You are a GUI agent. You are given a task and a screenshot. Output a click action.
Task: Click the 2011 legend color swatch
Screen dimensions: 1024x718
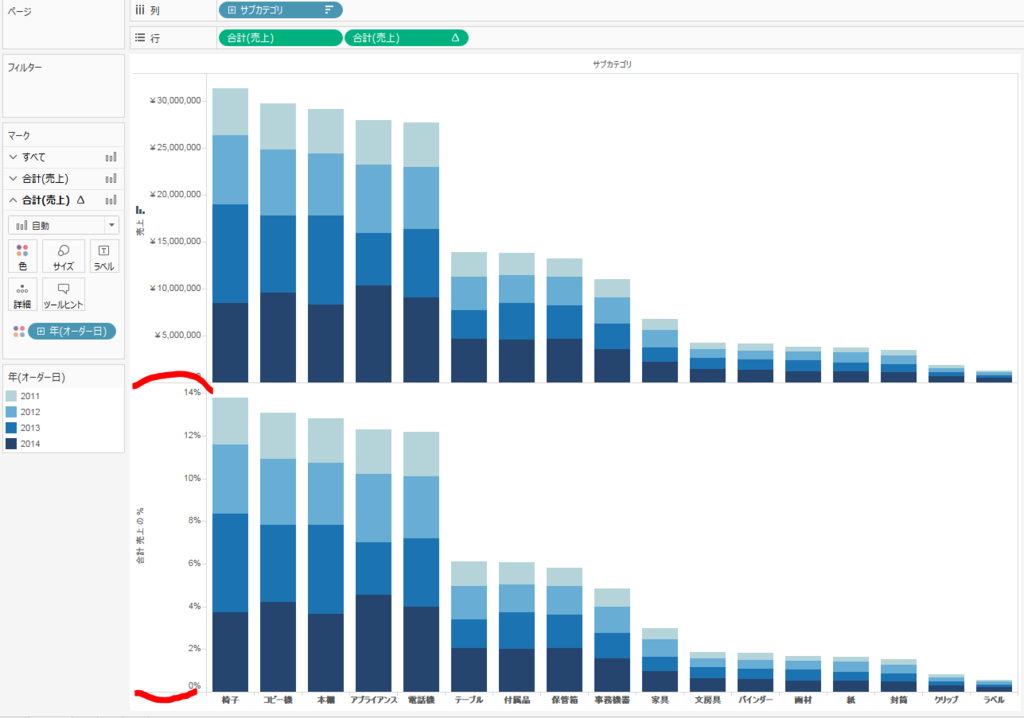tap(11, 396)
